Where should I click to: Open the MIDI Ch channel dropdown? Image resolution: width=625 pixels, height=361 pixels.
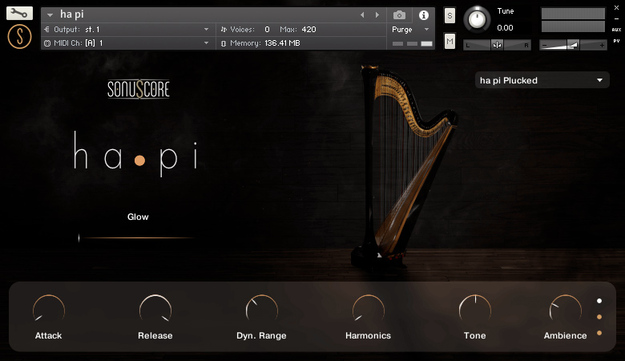(127, 43)
